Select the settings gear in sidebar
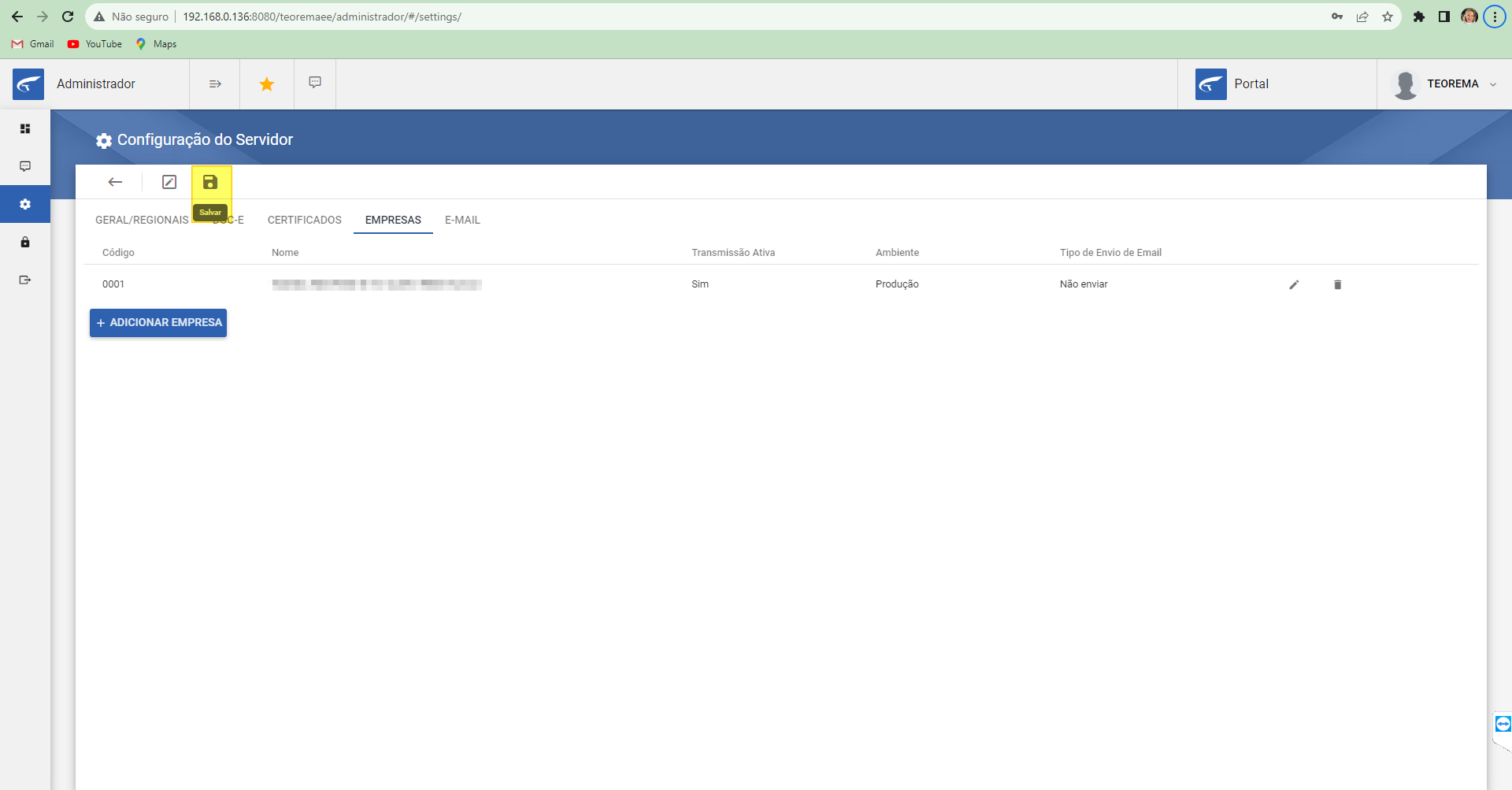This screenshot has width=1512, height=790. click(25, 204)
